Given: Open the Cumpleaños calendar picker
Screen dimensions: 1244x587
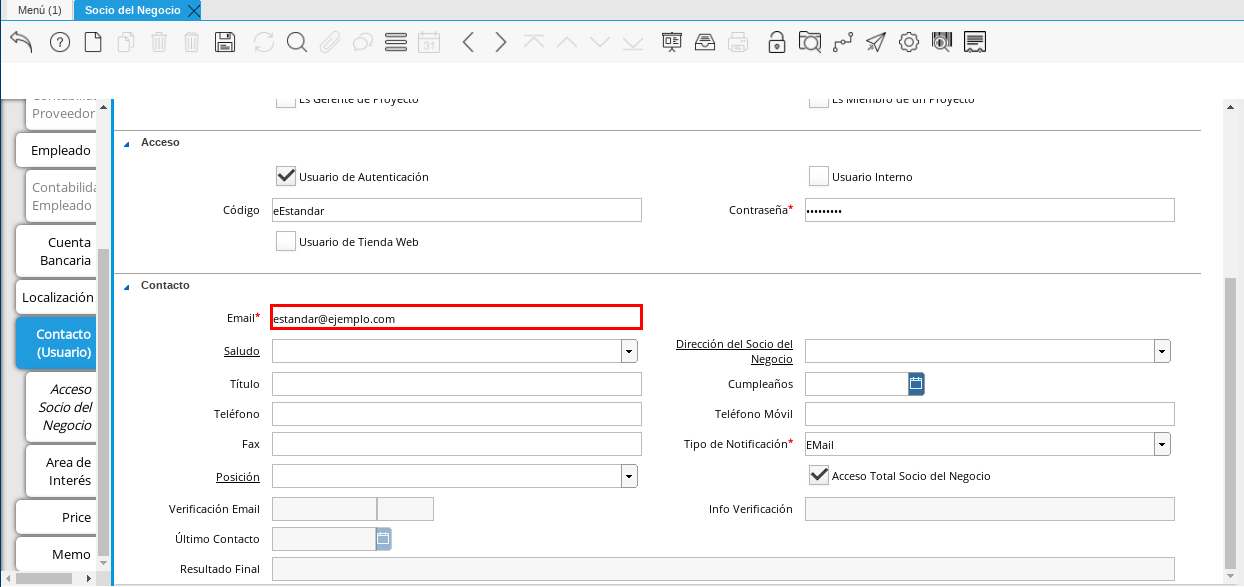Looking at the screenshot, I should pyautogui.click(x=916, y=384).
